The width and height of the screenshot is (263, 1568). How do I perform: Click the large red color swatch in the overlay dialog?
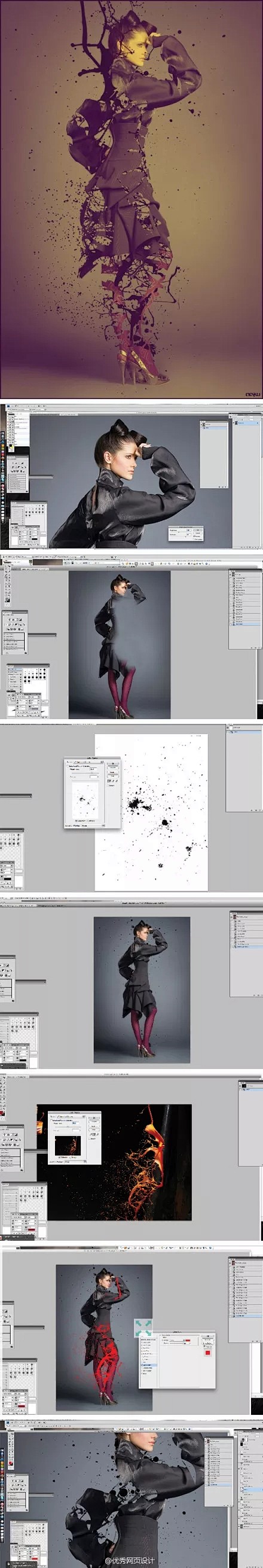pos(208,1352)
